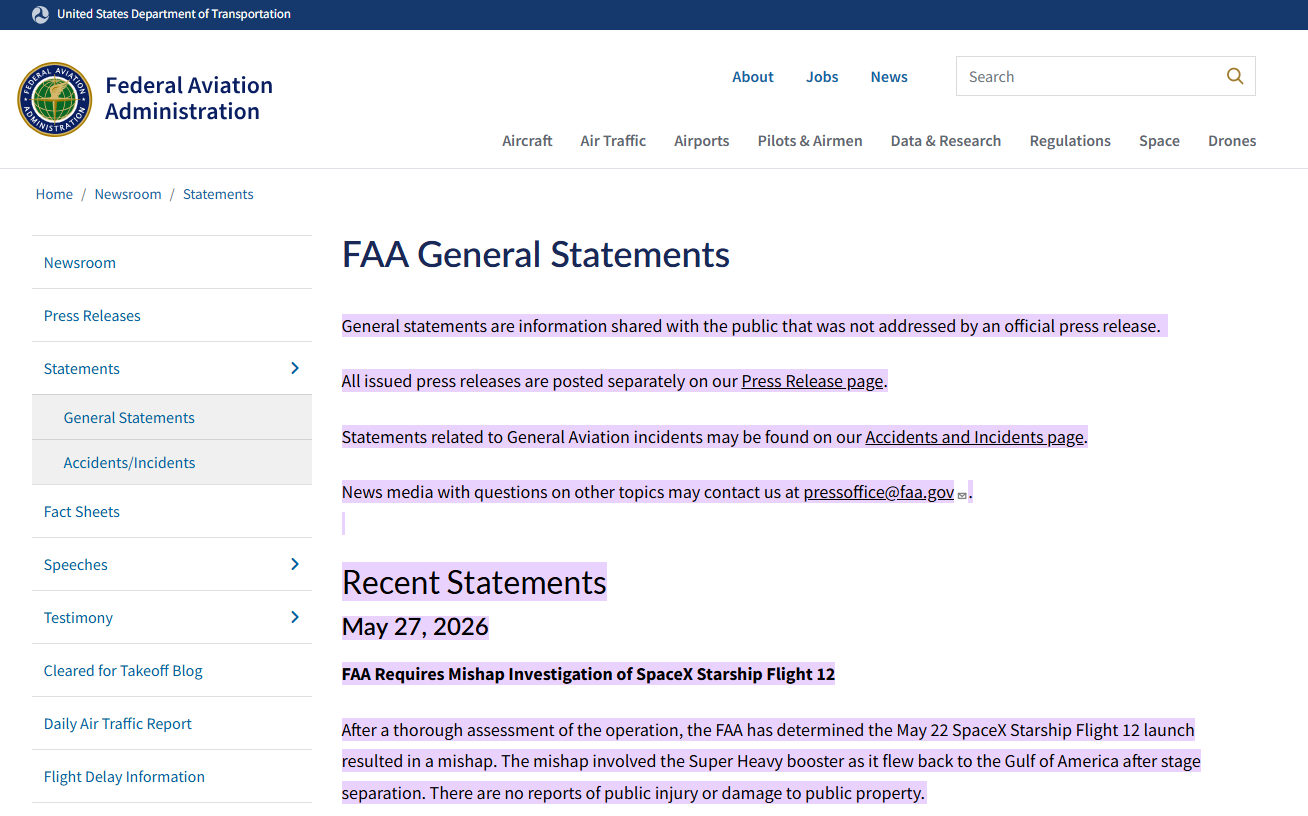The image size is (1308, 816).
Task: Expand the Testimony sidebar chevron
Action: pos(294,617)
